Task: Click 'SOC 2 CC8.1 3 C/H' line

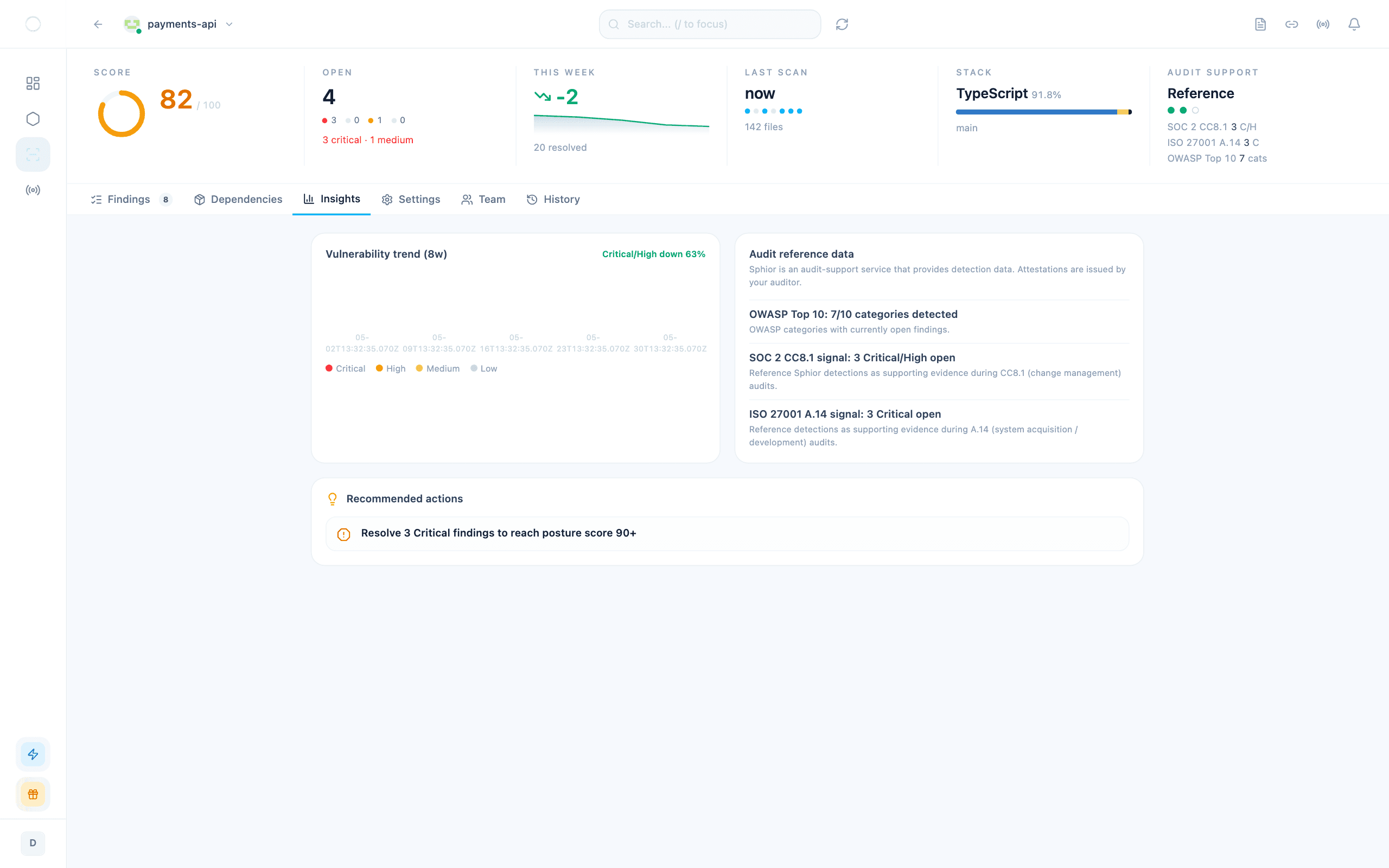Action: point(1212,127)
